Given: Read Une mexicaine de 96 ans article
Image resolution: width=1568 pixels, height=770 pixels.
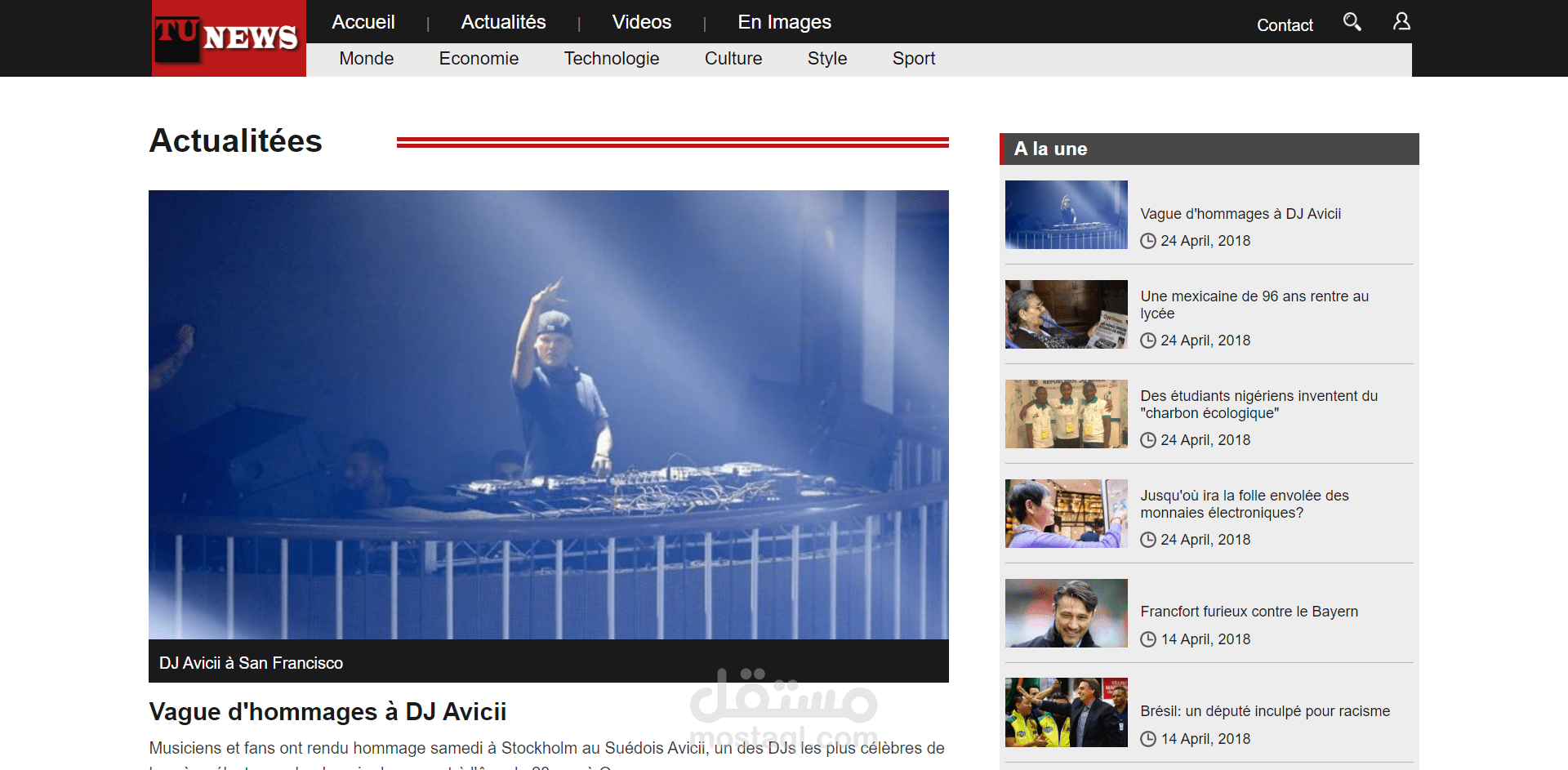Looking at the screenshot, I should pos(1254,305).
